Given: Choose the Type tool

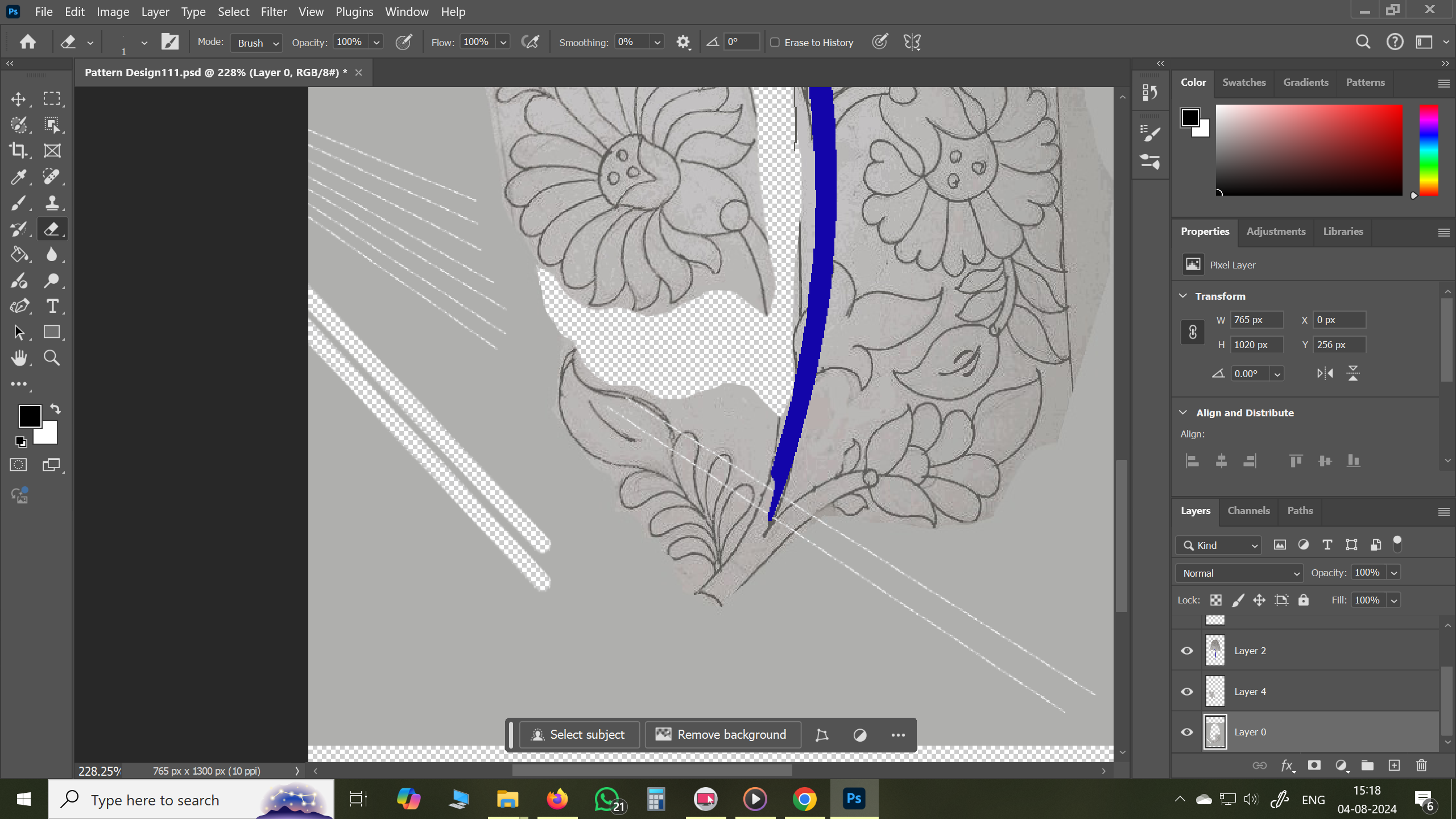Looking at the screenshot, I should (53, 306).
